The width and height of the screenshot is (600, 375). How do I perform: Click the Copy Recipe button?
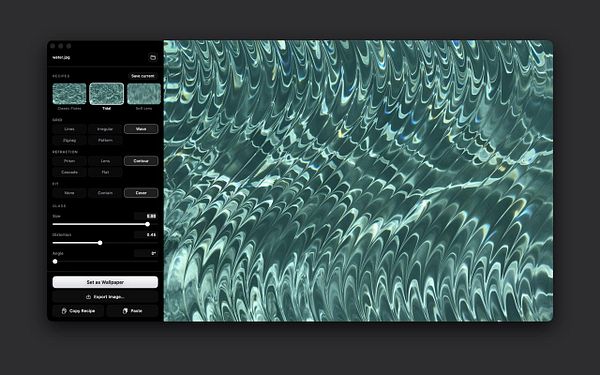78,311
